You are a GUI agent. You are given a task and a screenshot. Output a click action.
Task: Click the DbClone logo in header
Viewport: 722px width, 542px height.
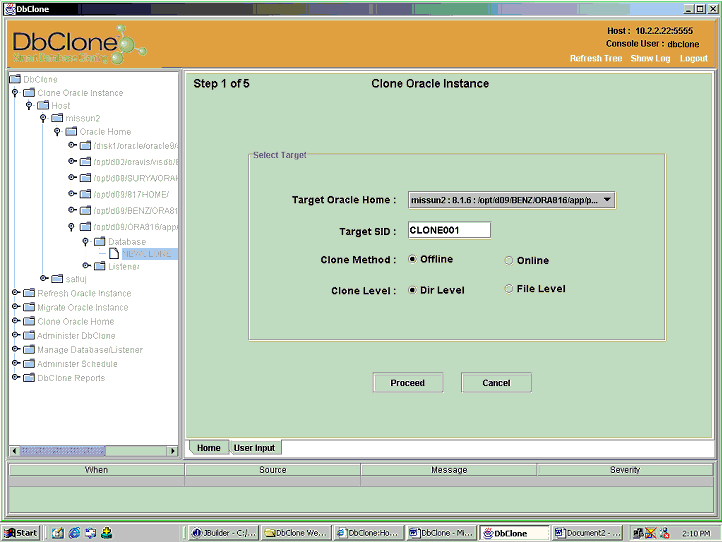(x=79, y=45)
